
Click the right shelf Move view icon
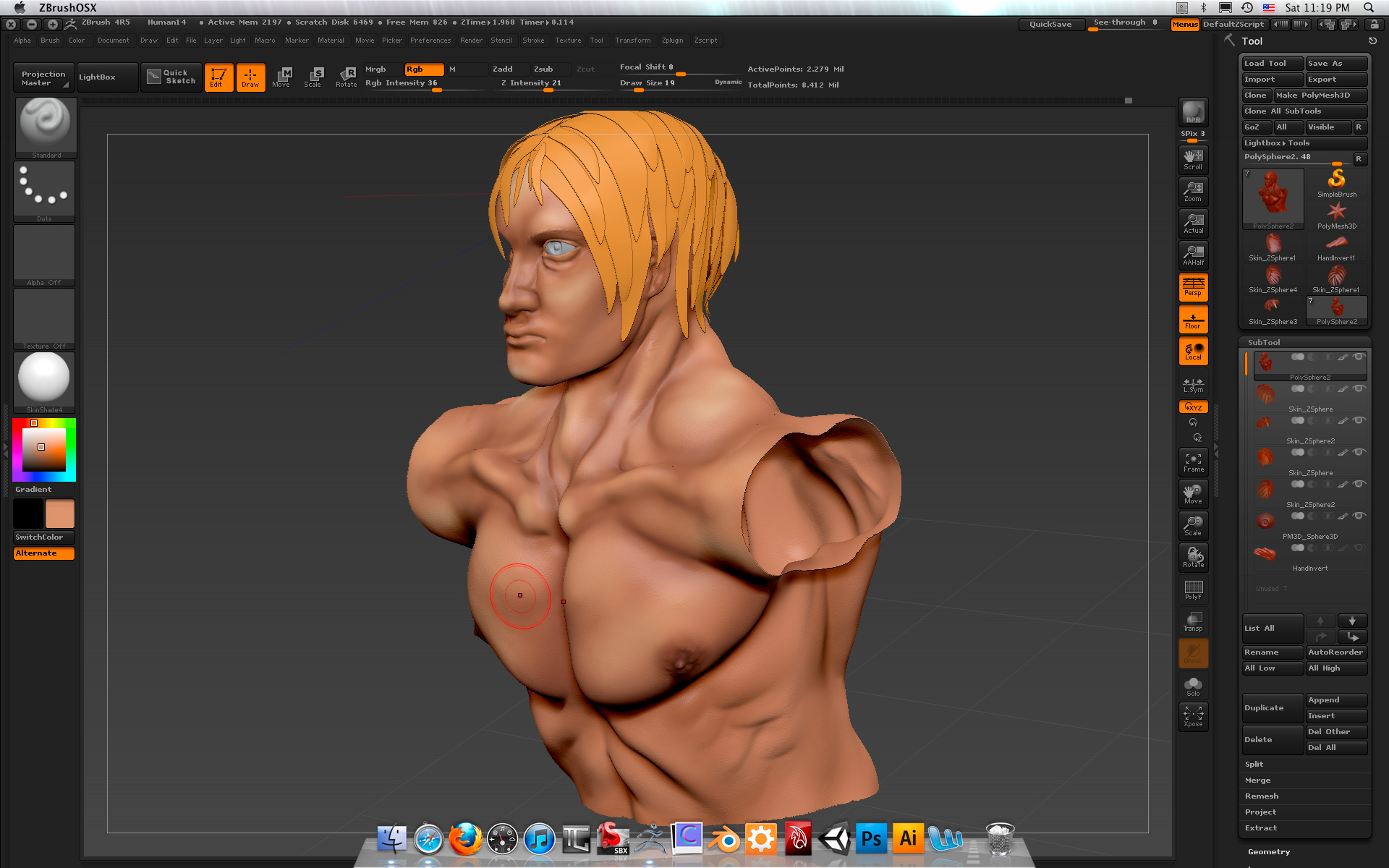tap(1193, 494)
